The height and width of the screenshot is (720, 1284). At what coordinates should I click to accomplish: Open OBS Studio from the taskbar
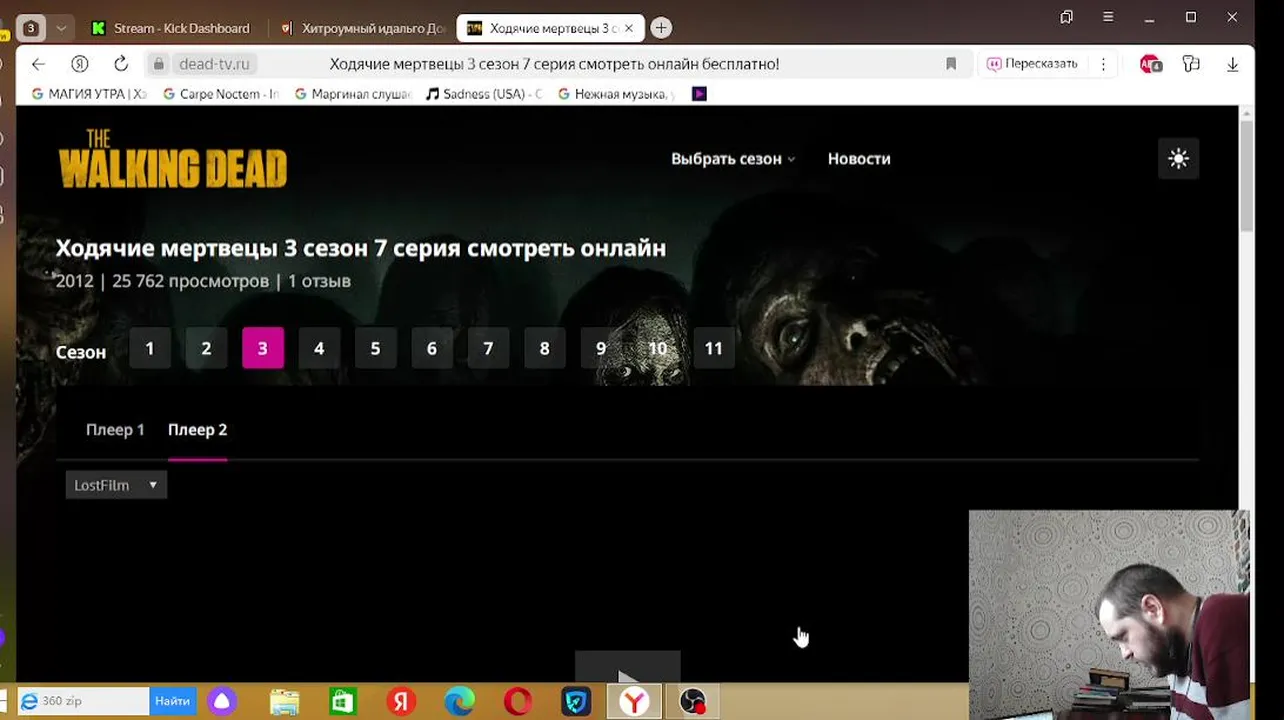[x=692, y=702]
